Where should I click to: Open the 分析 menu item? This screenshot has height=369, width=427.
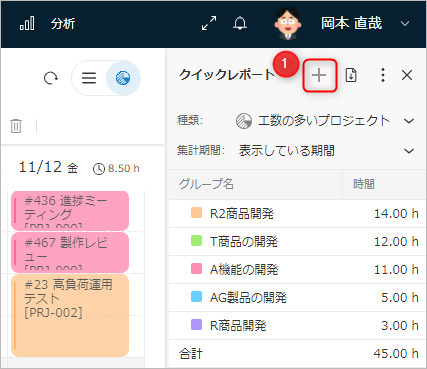(63, 24)
